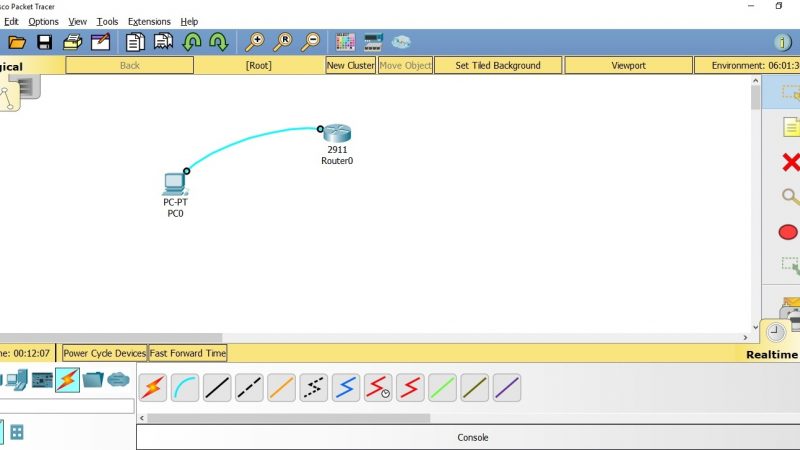Image resolution: width=800 pixels, height=450 pixels.
Task: Select the automatic connection type lightning icon
Action: (153, 388)
